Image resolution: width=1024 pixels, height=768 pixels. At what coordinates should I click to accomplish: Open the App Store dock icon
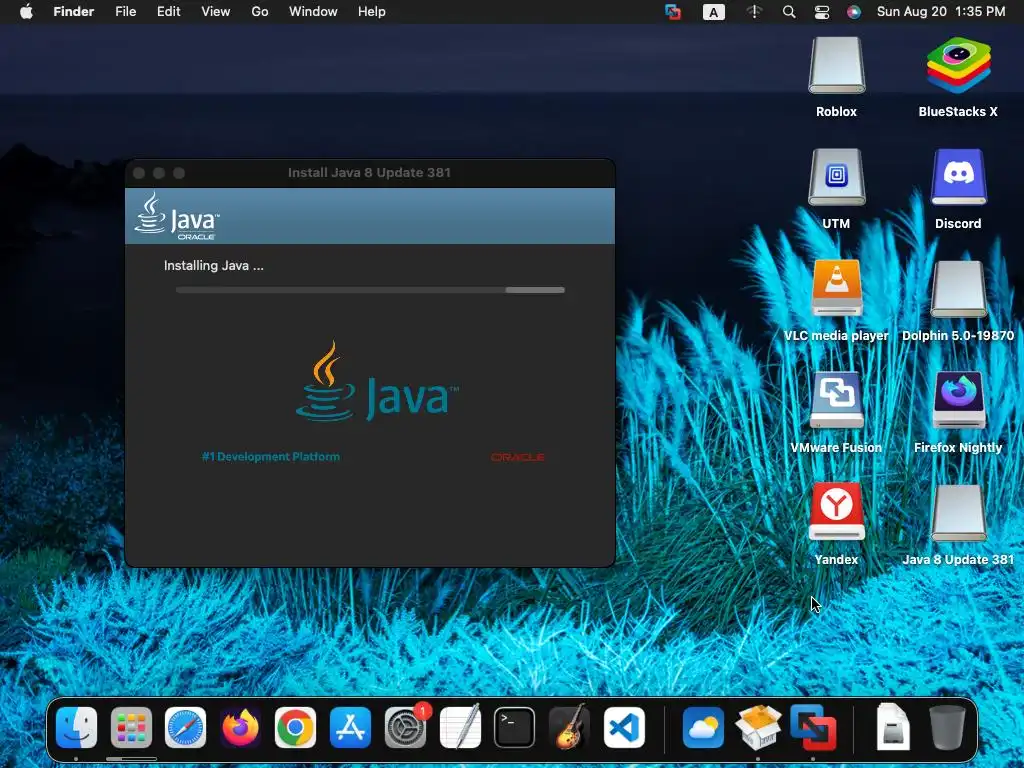(350, 727)
